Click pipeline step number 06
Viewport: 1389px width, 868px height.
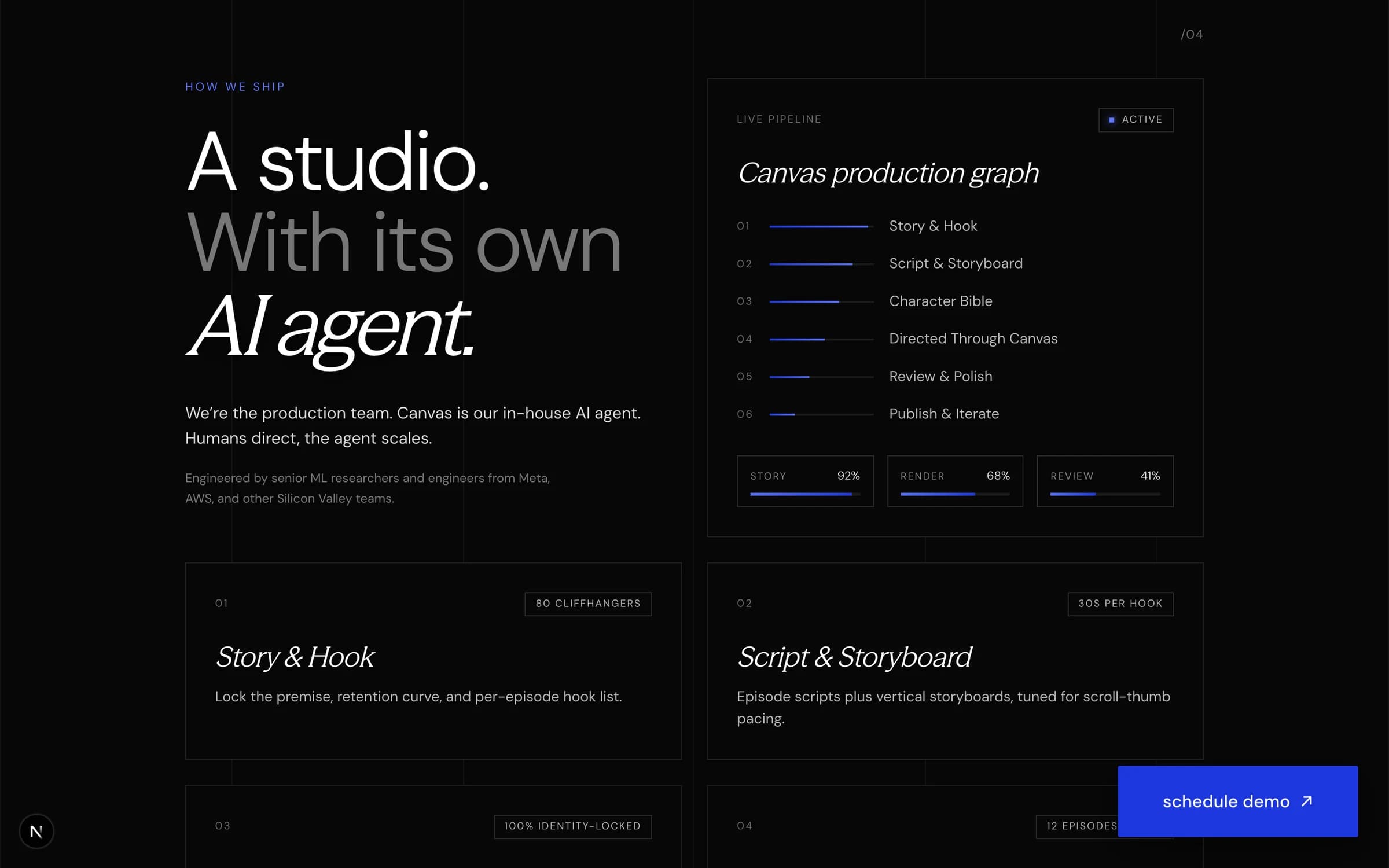pyautogui.click(x=745, y=414)
